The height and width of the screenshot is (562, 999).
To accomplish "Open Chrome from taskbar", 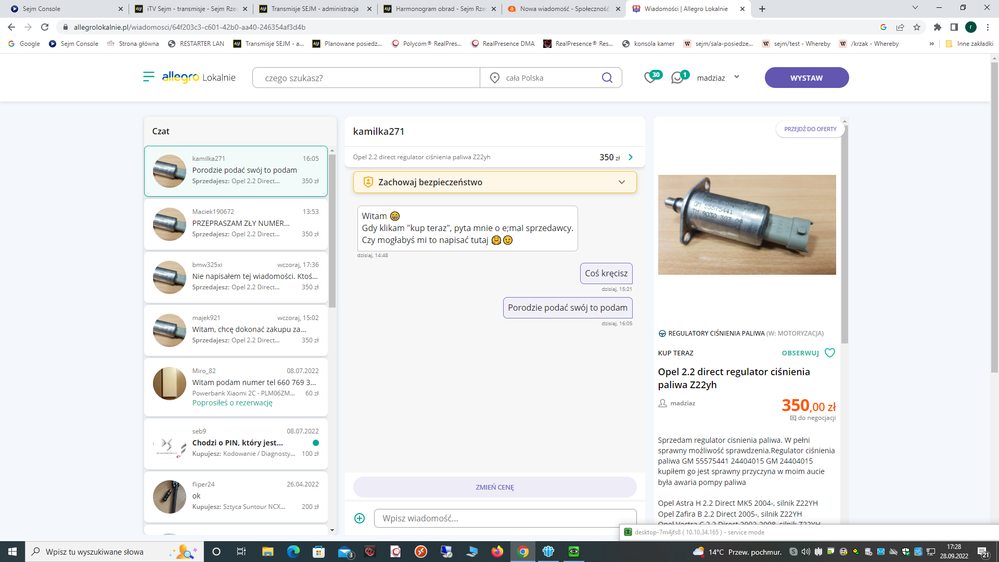I will coord(522,552).
